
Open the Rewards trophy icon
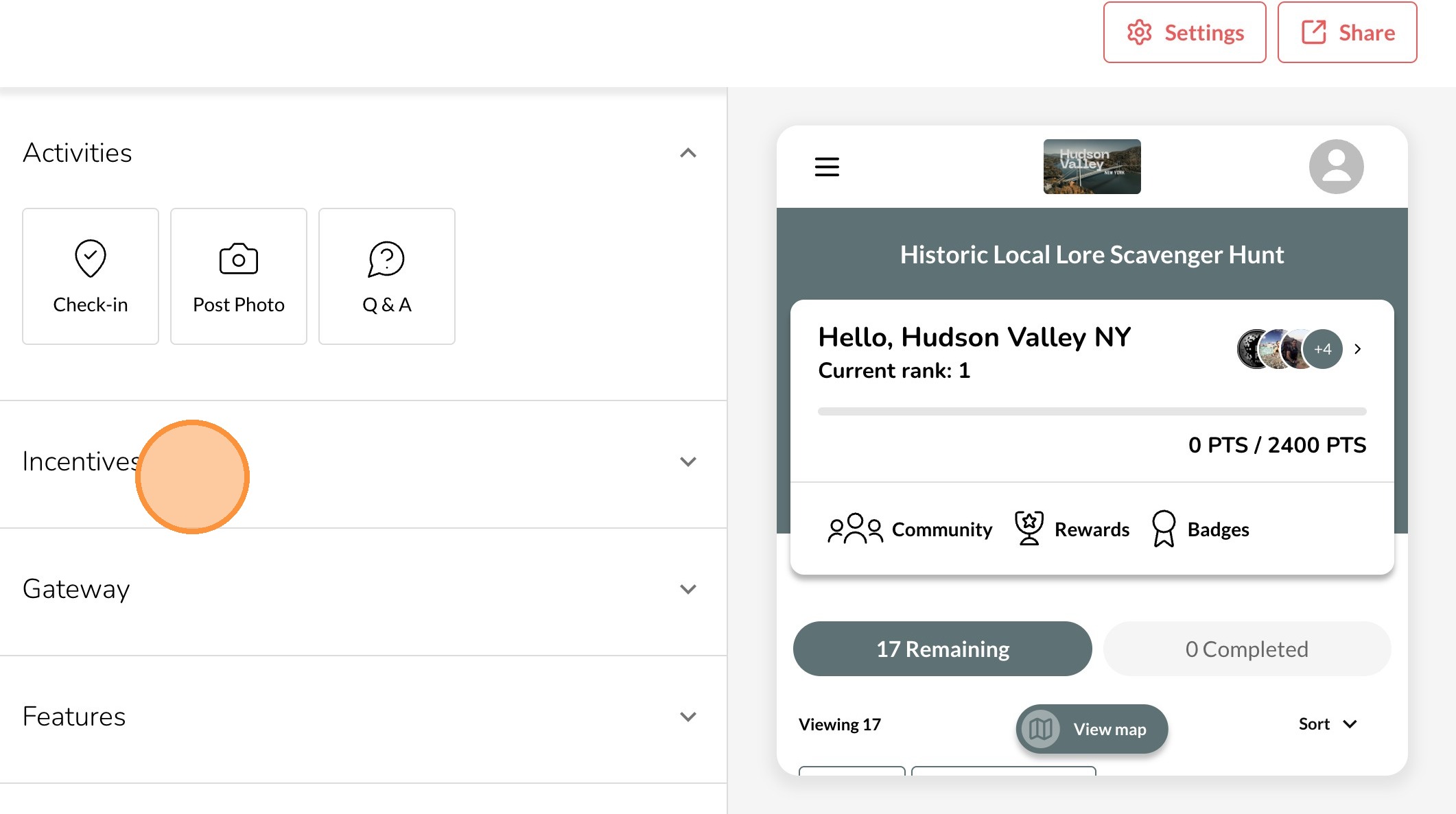tap(1029, 529)
